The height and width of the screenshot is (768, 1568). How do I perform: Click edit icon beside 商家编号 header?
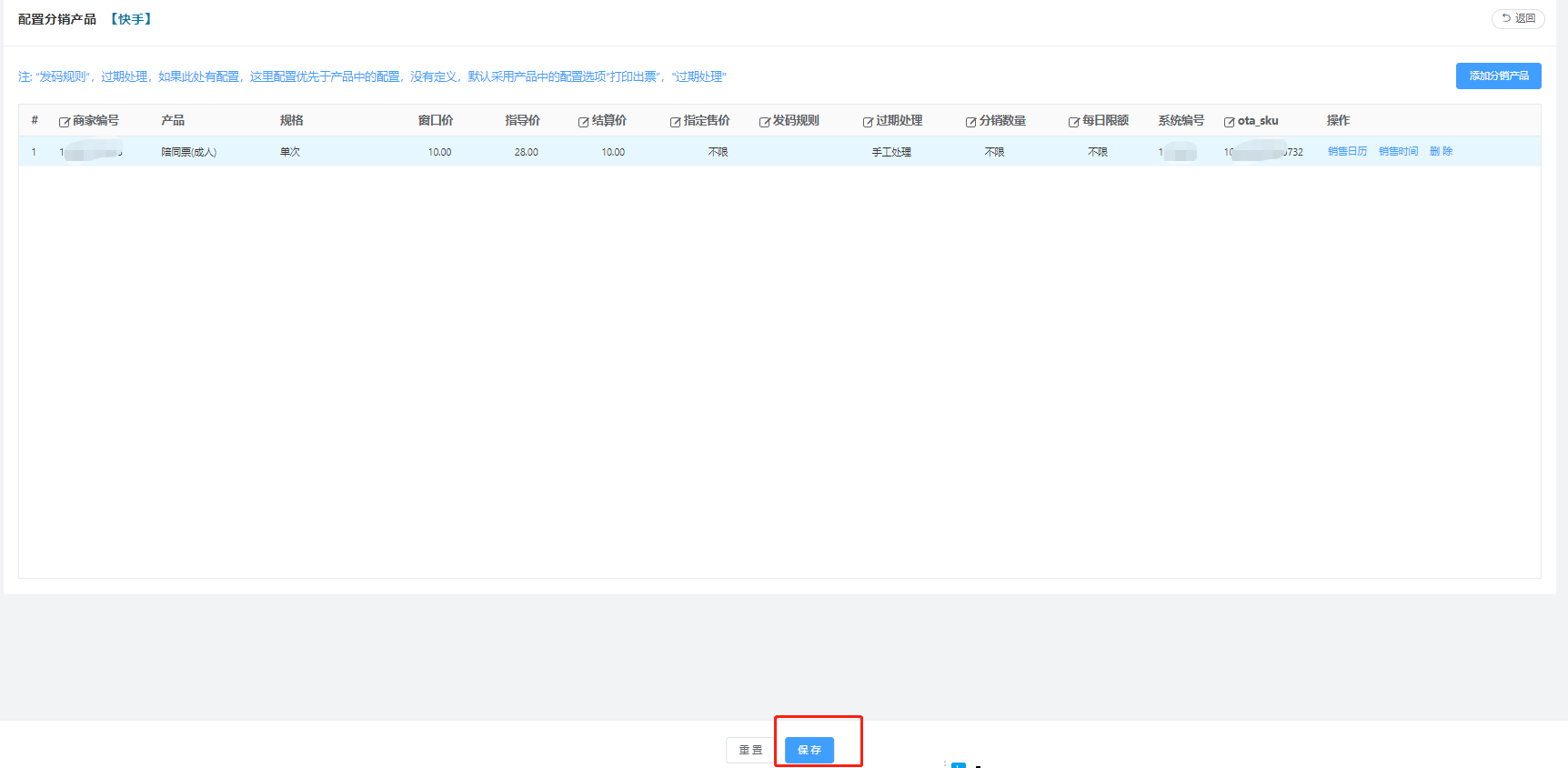click(x=65, y=122)
